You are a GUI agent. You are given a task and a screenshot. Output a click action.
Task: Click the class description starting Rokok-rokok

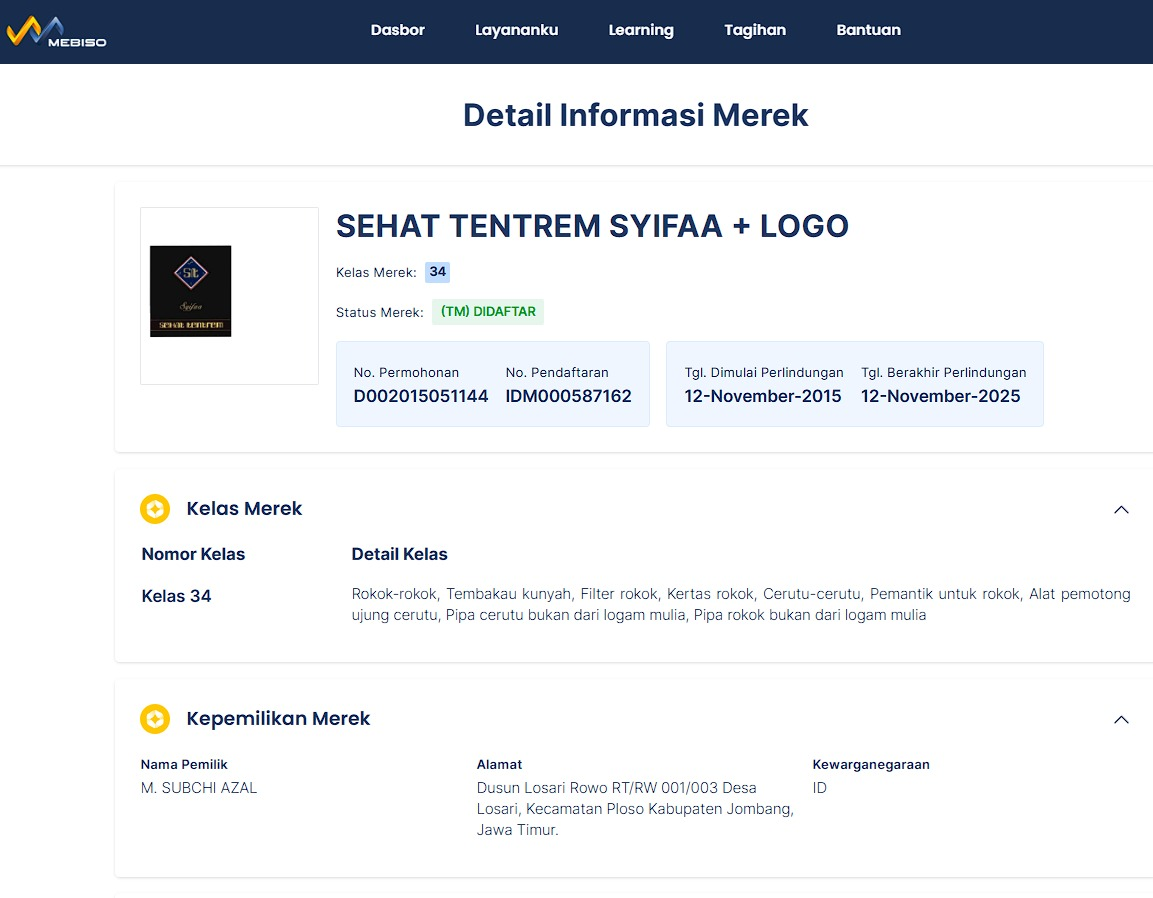coord(740,605)
